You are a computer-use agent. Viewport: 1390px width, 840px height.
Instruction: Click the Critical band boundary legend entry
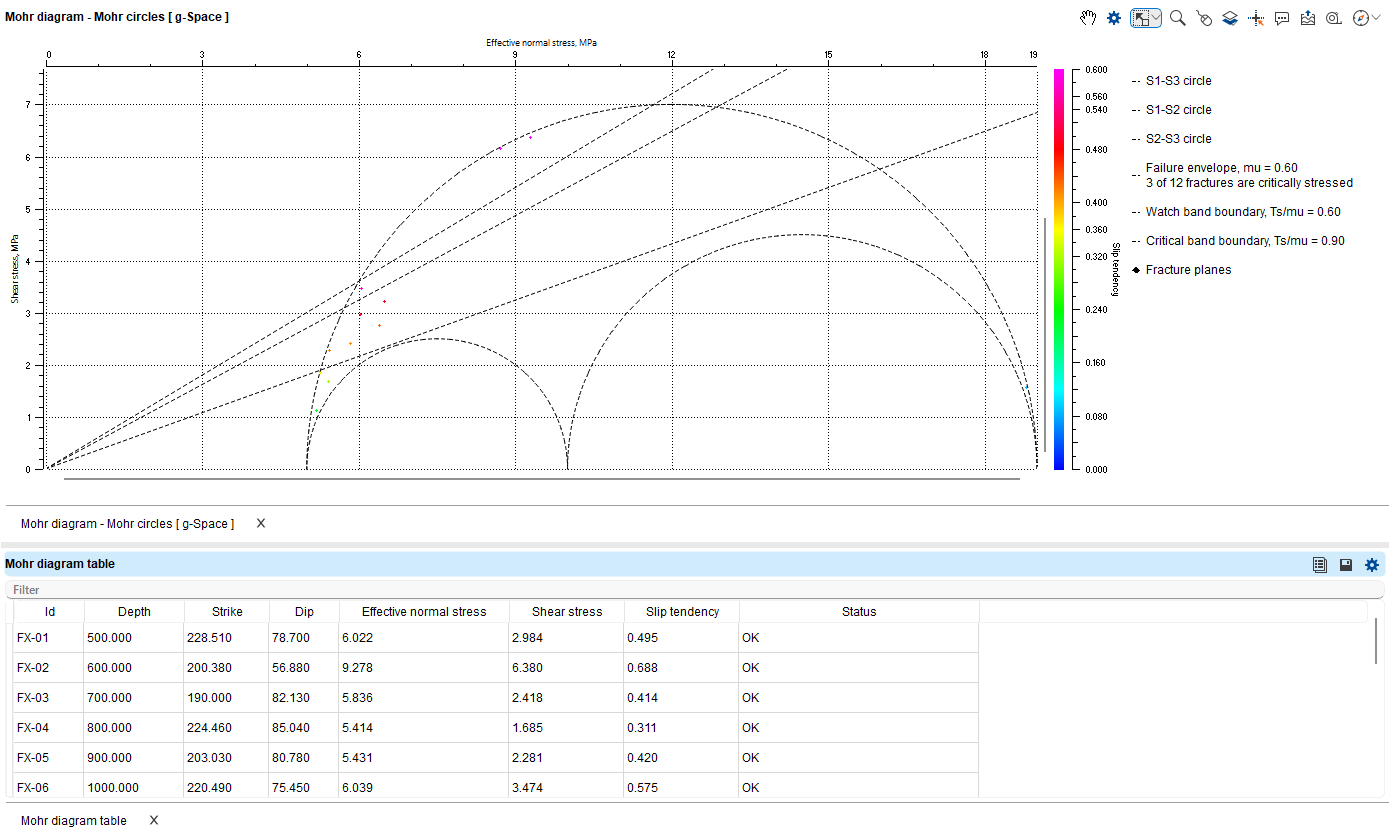point(1238,241)
